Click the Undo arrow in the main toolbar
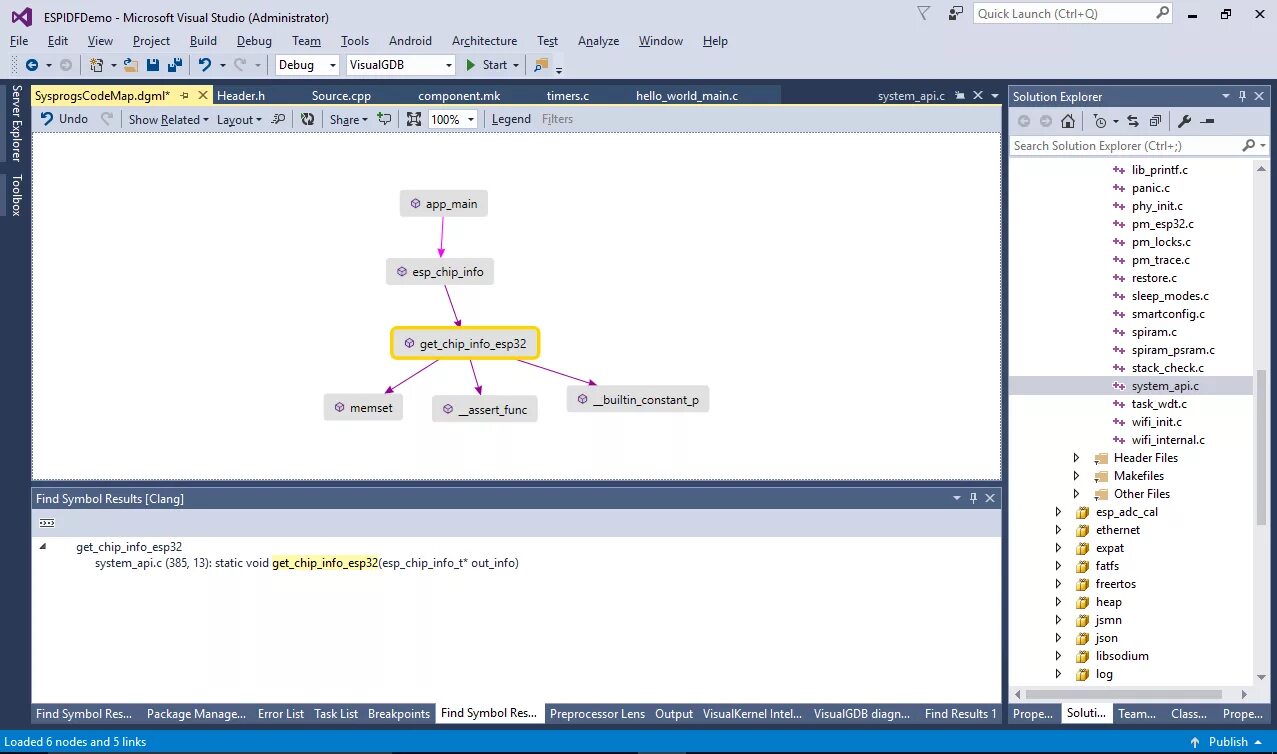The width and height of the screenshot is (1277, 754). click(x=204, y=65)
